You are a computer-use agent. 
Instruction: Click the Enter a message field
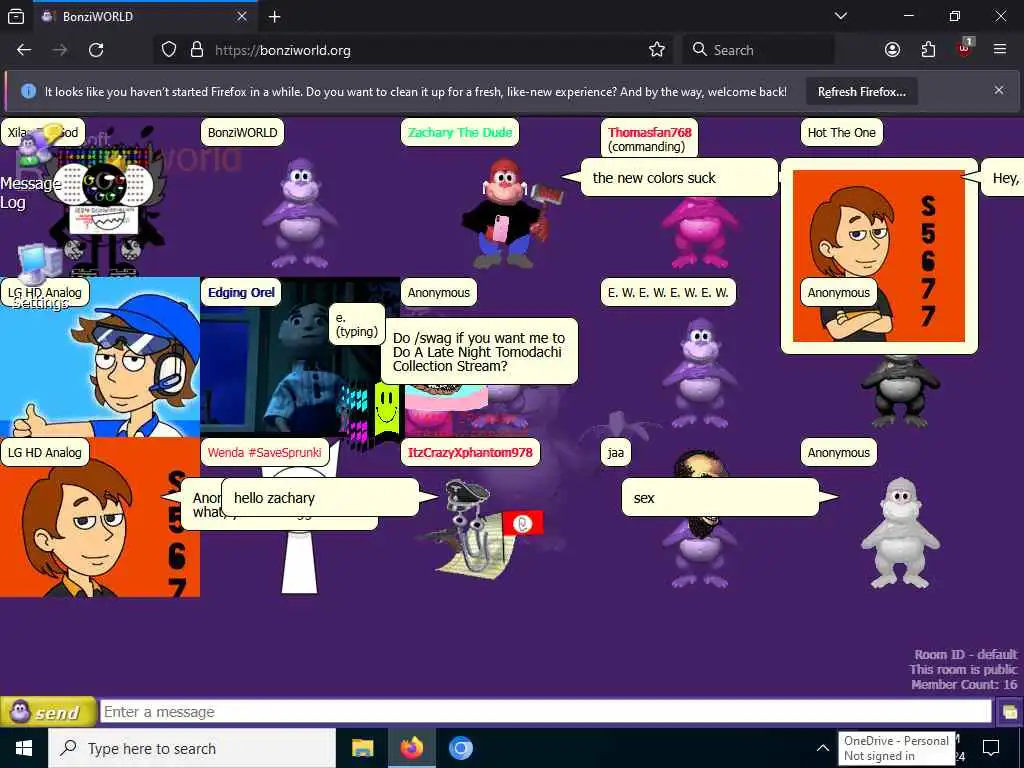coord(546,712)
